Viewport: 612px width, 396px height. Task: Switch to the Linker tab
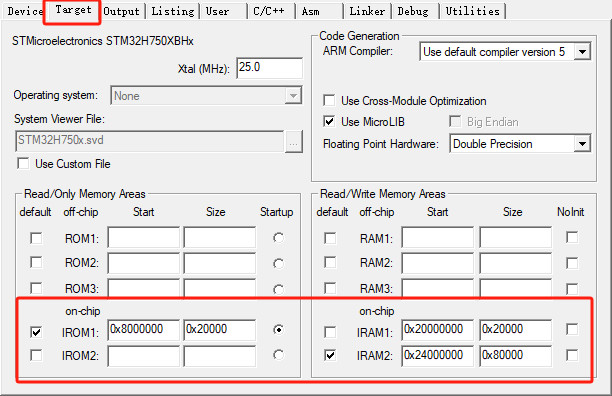click(x=367, y=11)
